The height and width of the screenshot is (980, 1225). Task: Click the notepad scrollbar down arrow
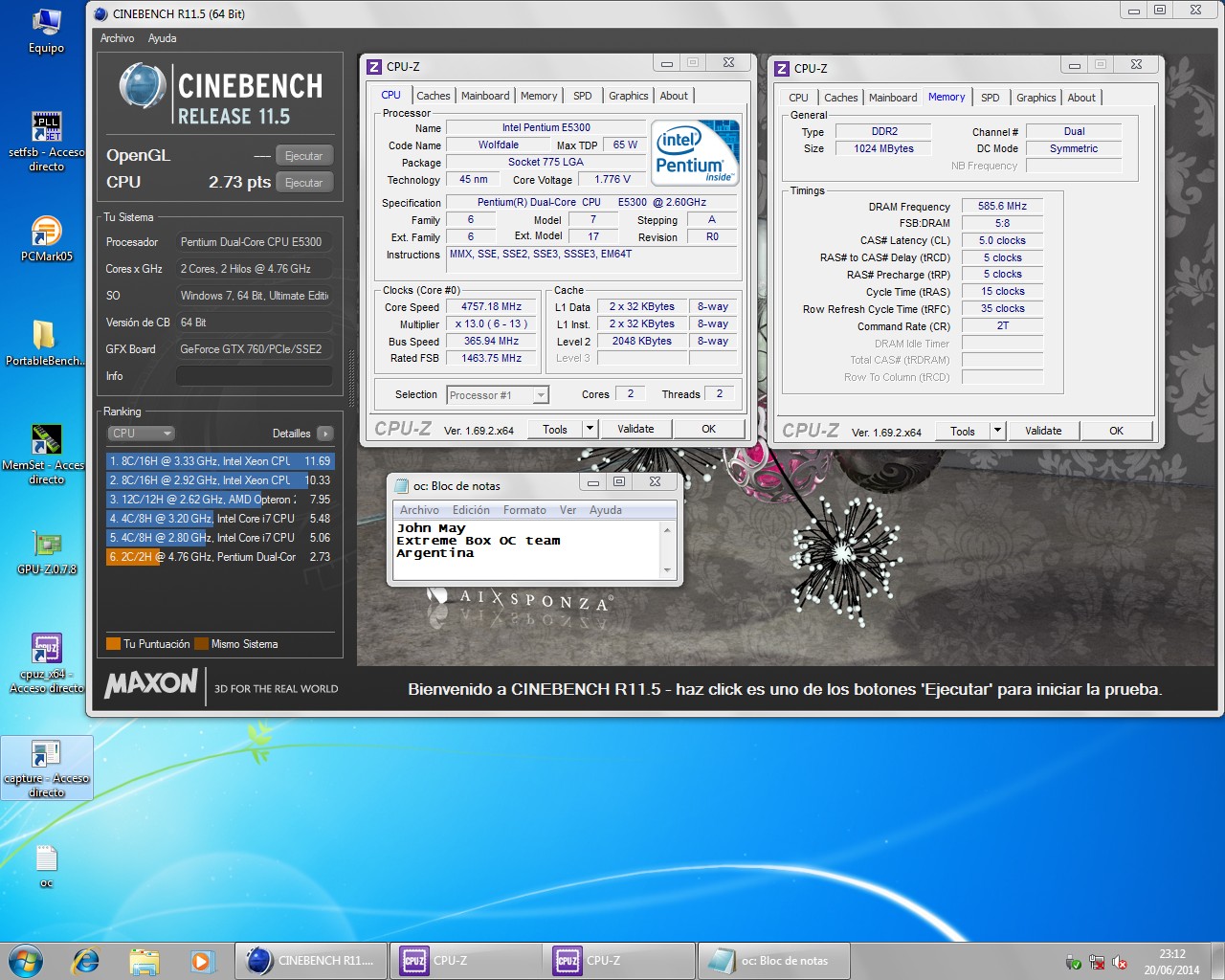667,570
